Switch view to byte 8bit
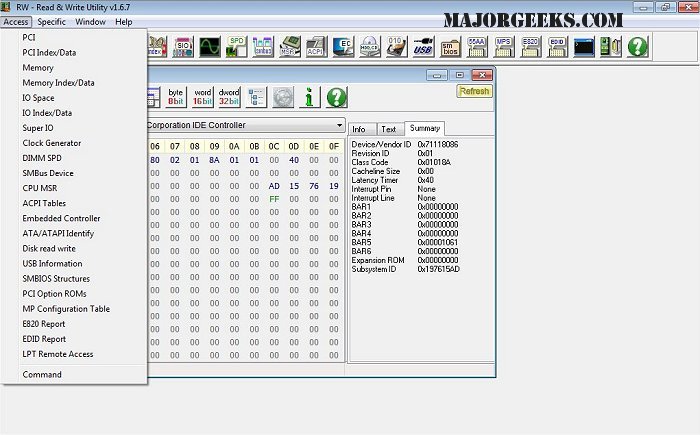The height and width of the screenshot is (435, 700). [175, 96]
